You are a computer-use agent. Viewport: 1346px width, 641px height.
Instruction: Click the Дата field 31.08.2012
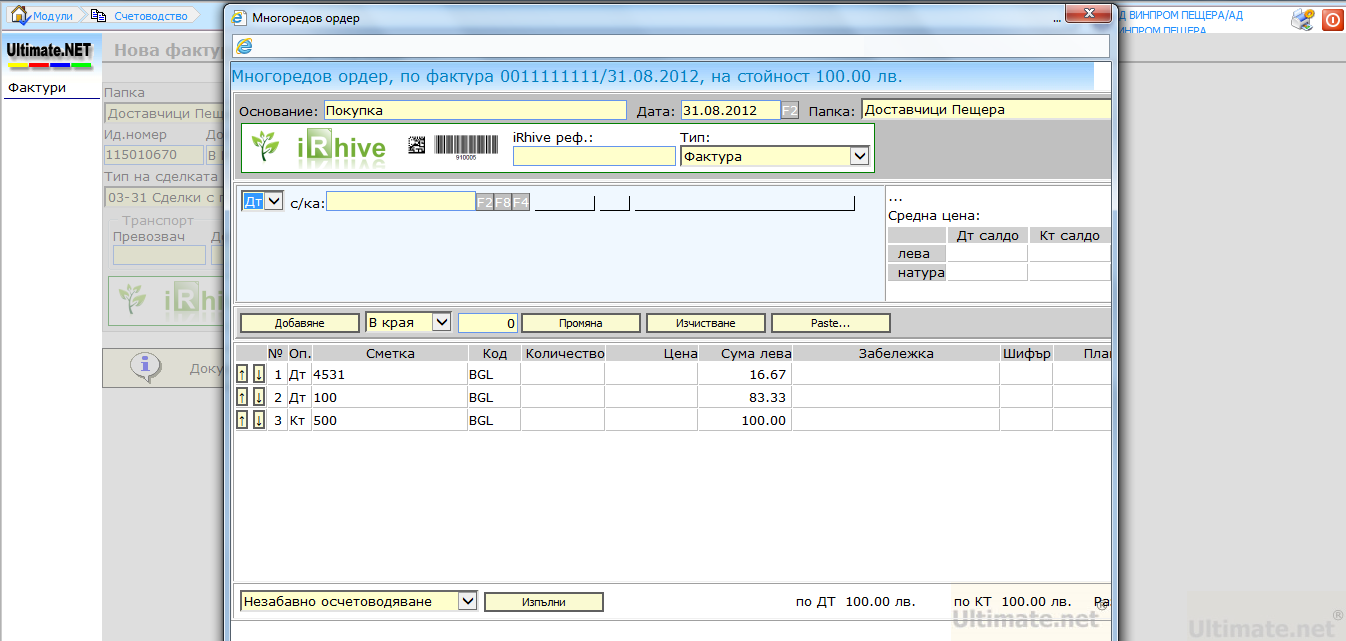[730, 110]
